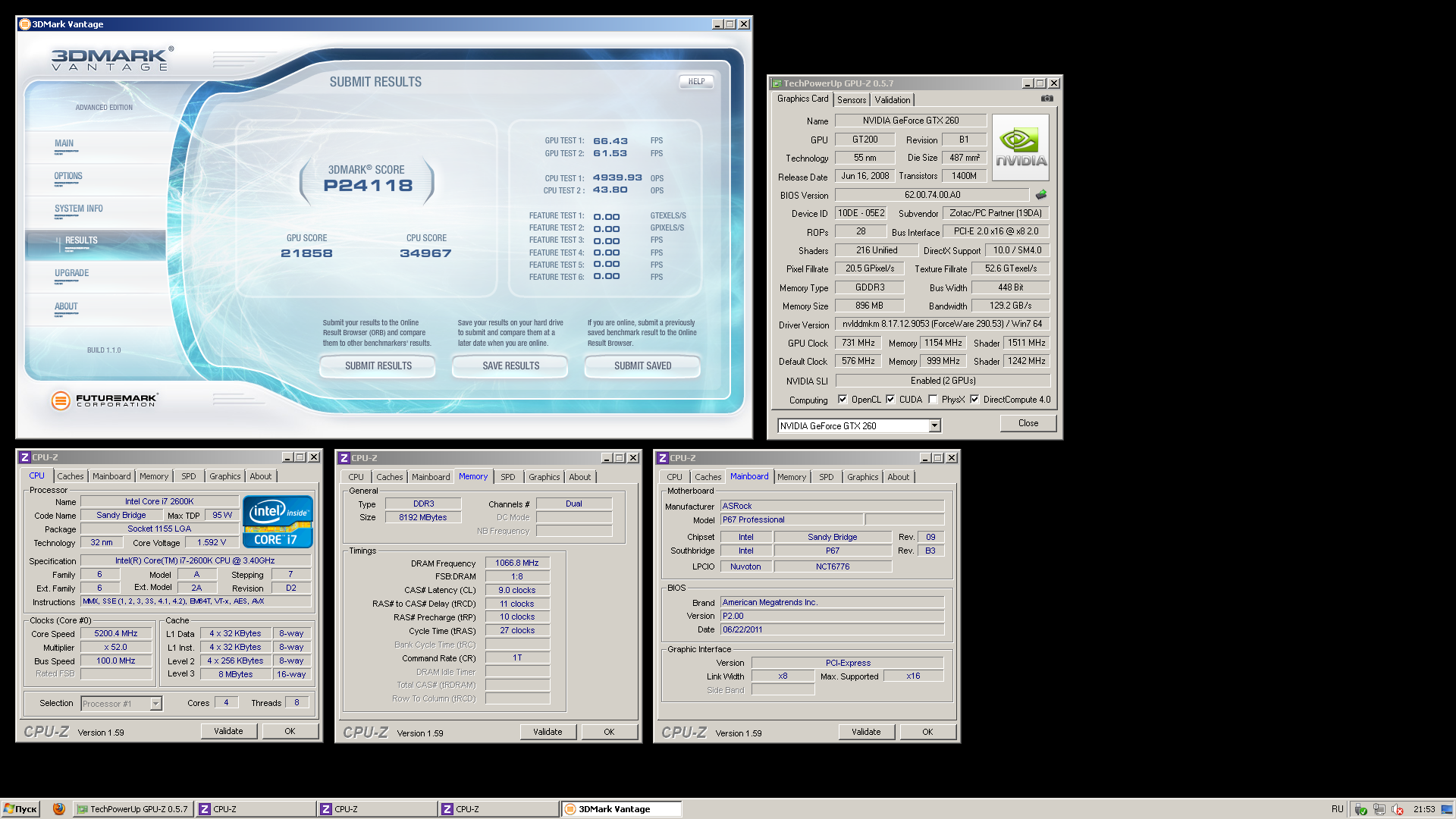Click the SUBMIT SAVED button

[x=642, y=366]
